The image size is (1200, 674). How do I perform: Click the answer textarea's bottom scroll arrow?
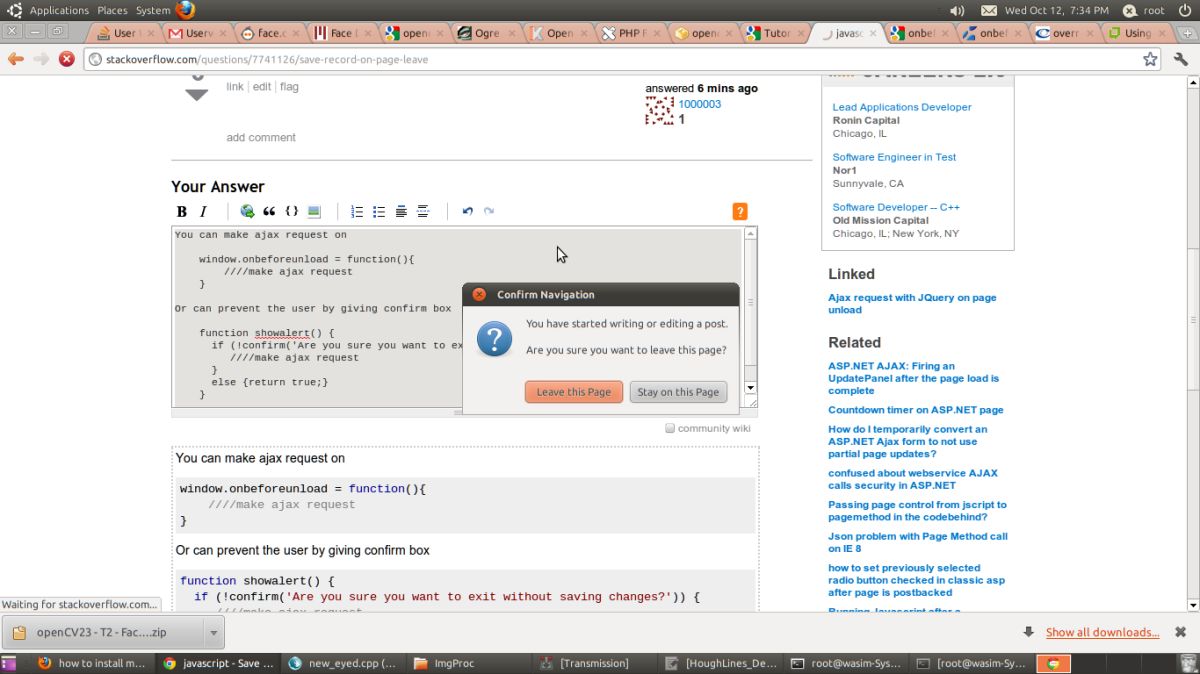tap(751, 388)
